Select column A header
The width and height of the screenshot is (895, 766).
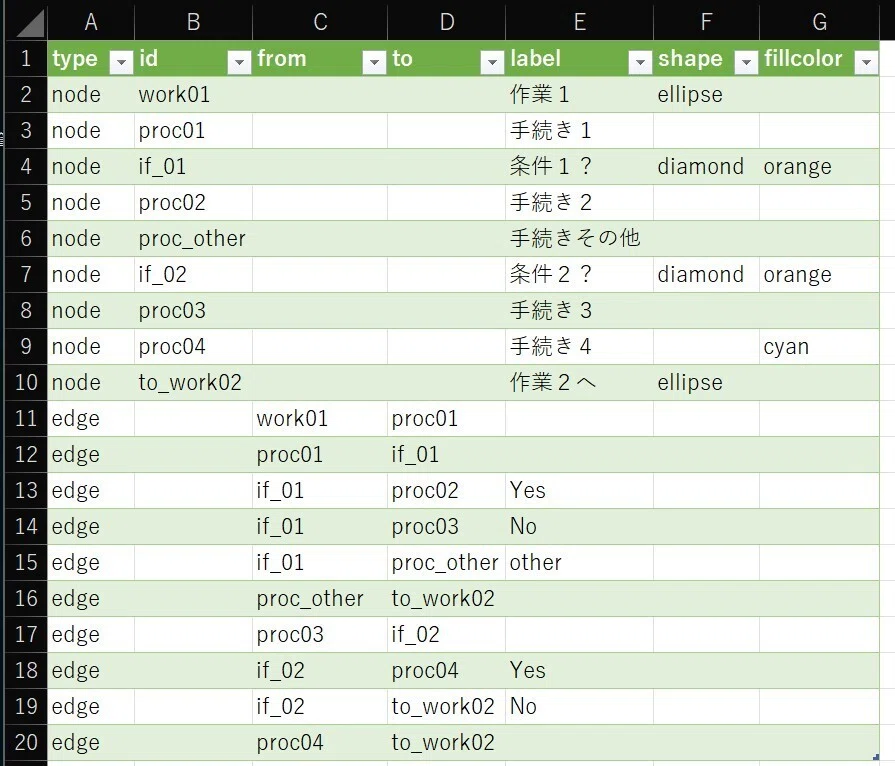(91, 22)
